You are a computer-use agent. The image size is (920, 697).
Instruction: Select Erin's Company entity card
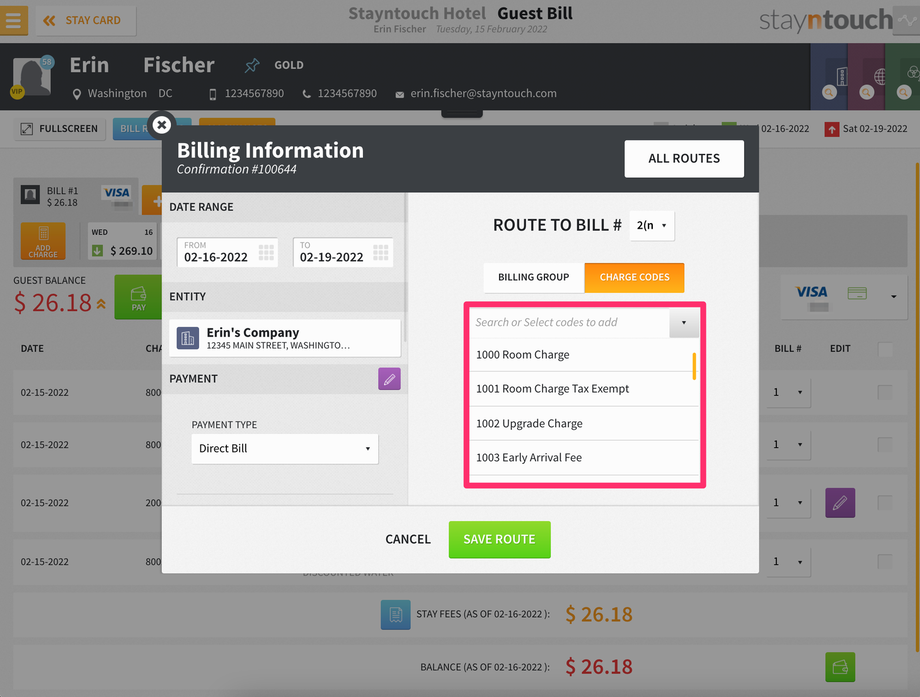pyautogui.click(x=285, y=338)
